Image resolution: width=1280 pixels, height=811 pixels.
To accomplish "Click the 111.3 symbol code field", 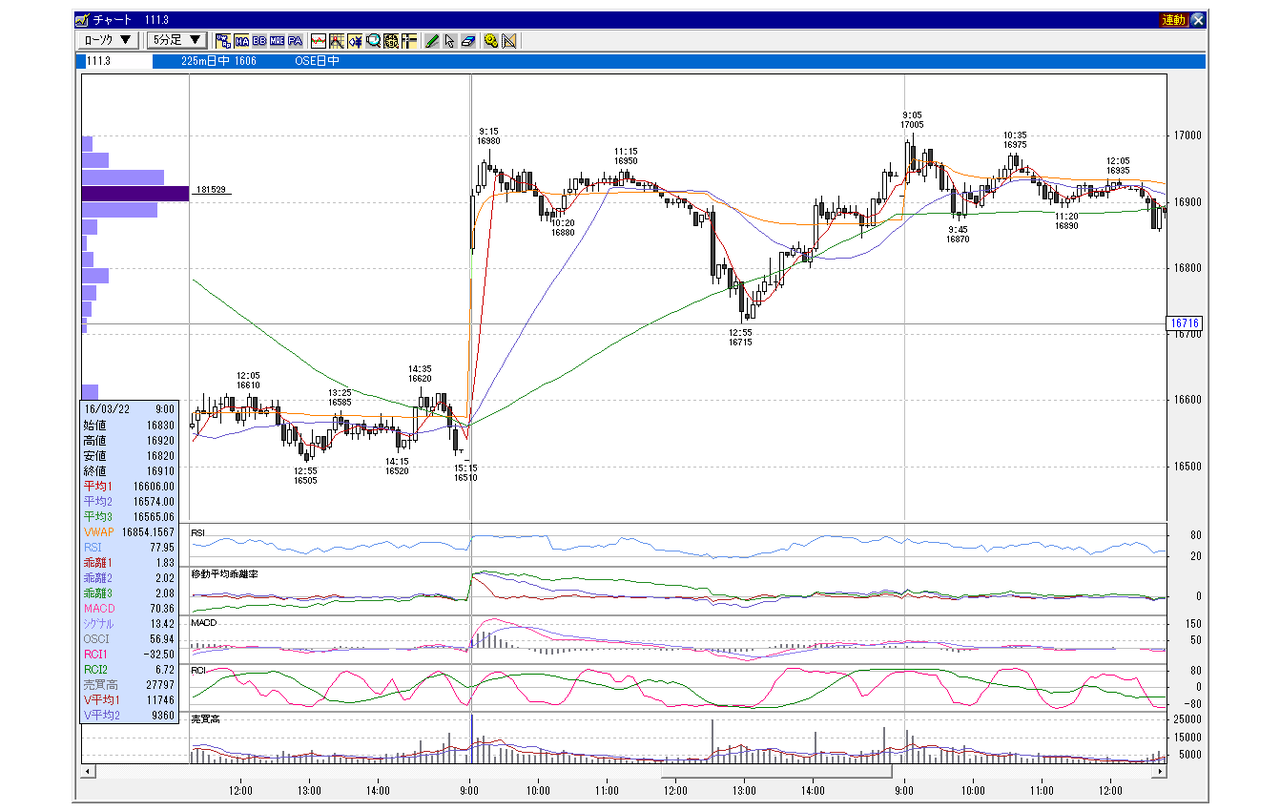I will (x=116, y=61).
